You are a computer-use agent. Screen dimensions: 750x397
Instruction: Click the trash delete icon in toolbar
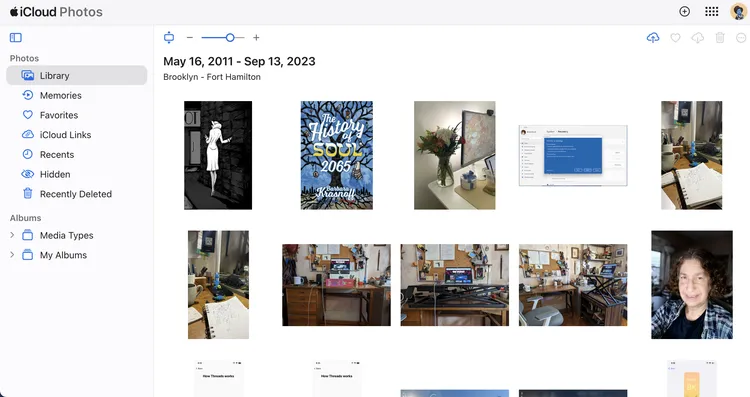pyautogui.click(x=720, y=37)
